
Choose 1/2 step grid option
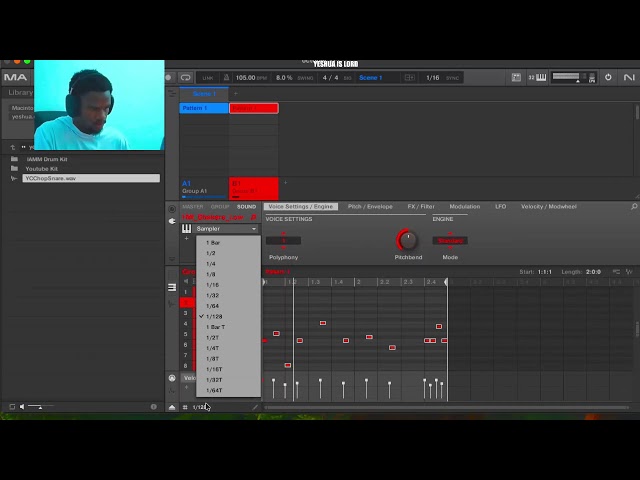pos(228,253)
